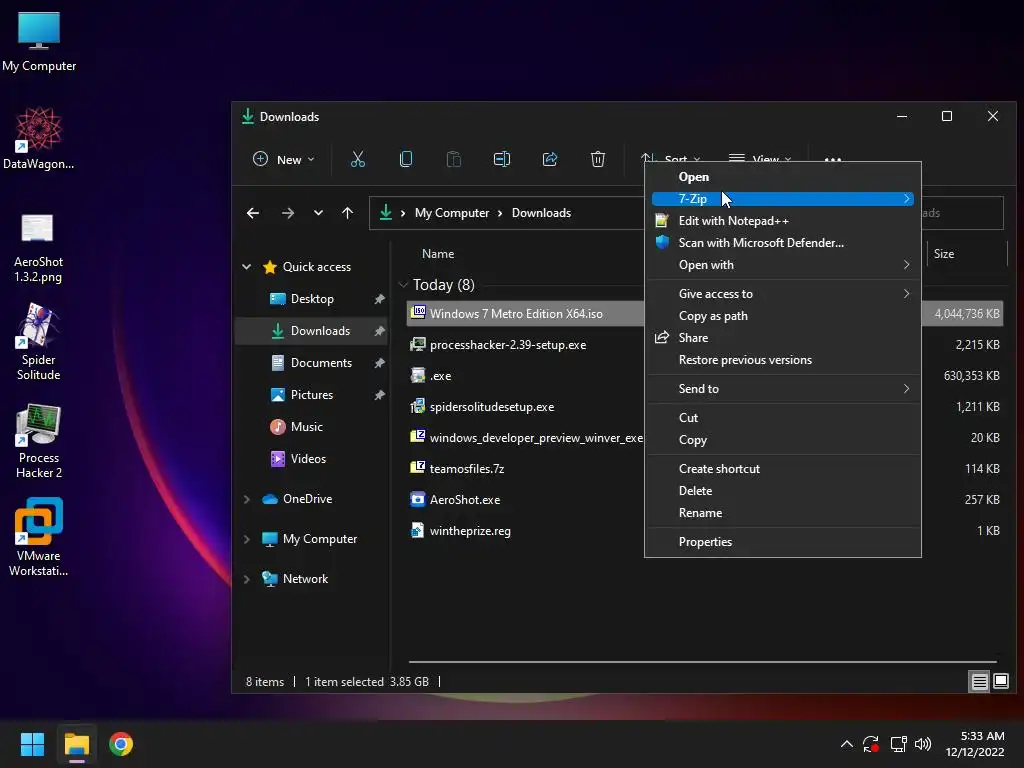Click Delete in the context menu

pyautogui.click(x=782, y=491)
